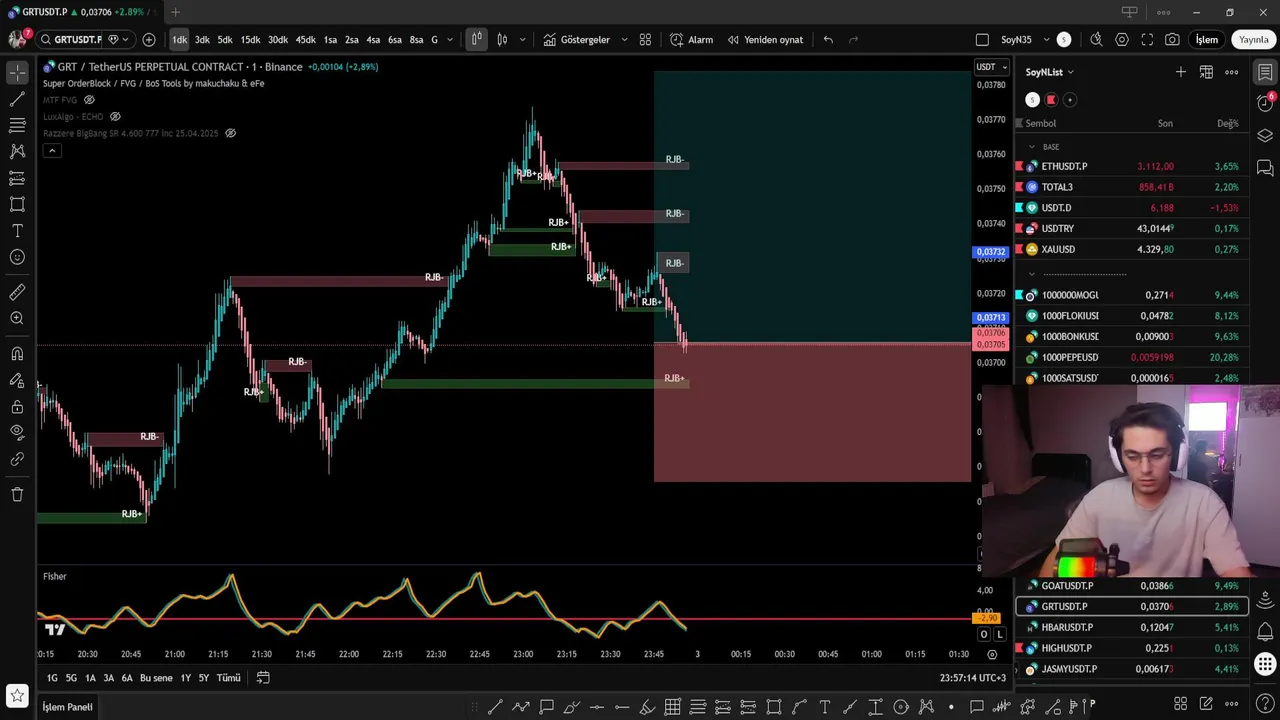Click the timezone clock 23:57:14 UTC+3
This screenshot has width=1280, height=720.
point(973,678)
